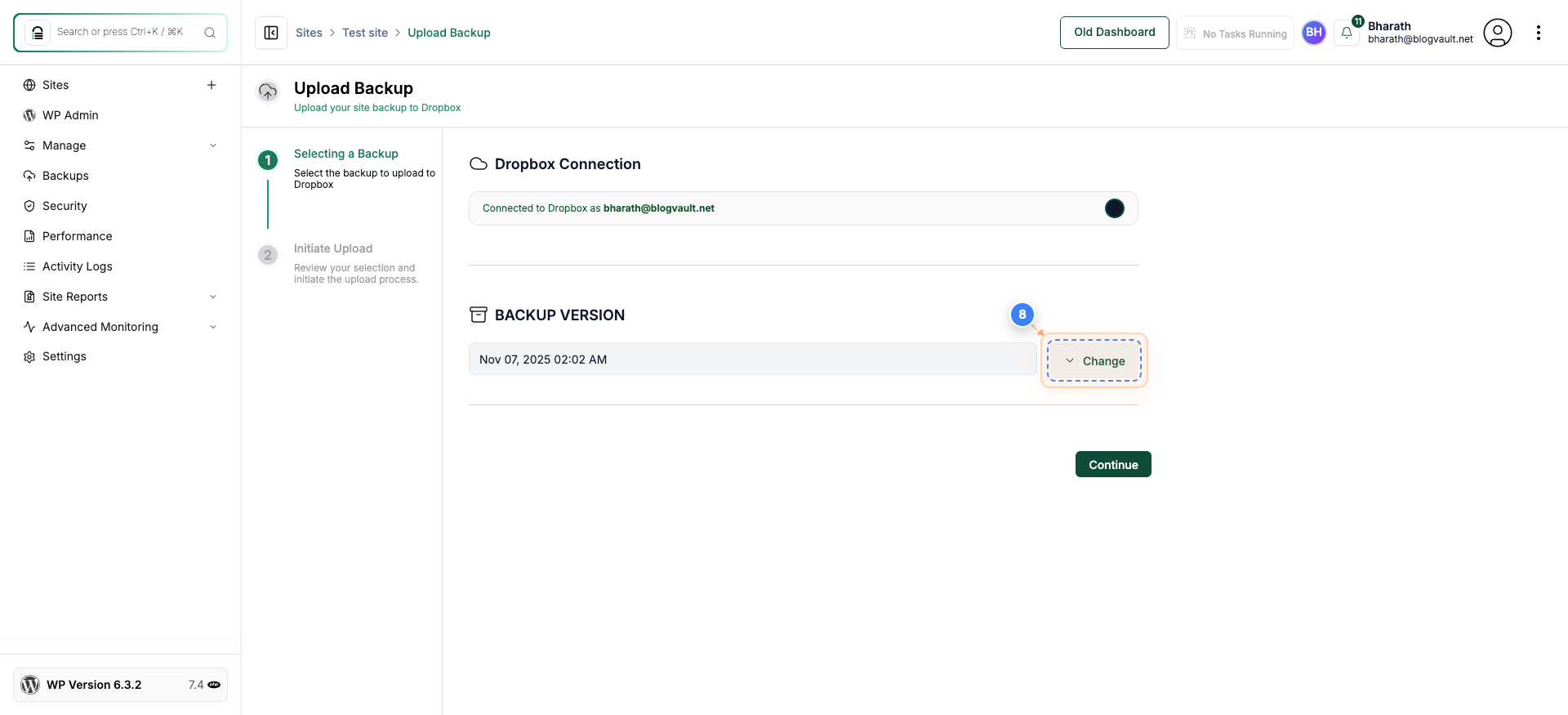Open user profile avatar icon
Screen dimensions: 1568x715
coord(1498,33)
